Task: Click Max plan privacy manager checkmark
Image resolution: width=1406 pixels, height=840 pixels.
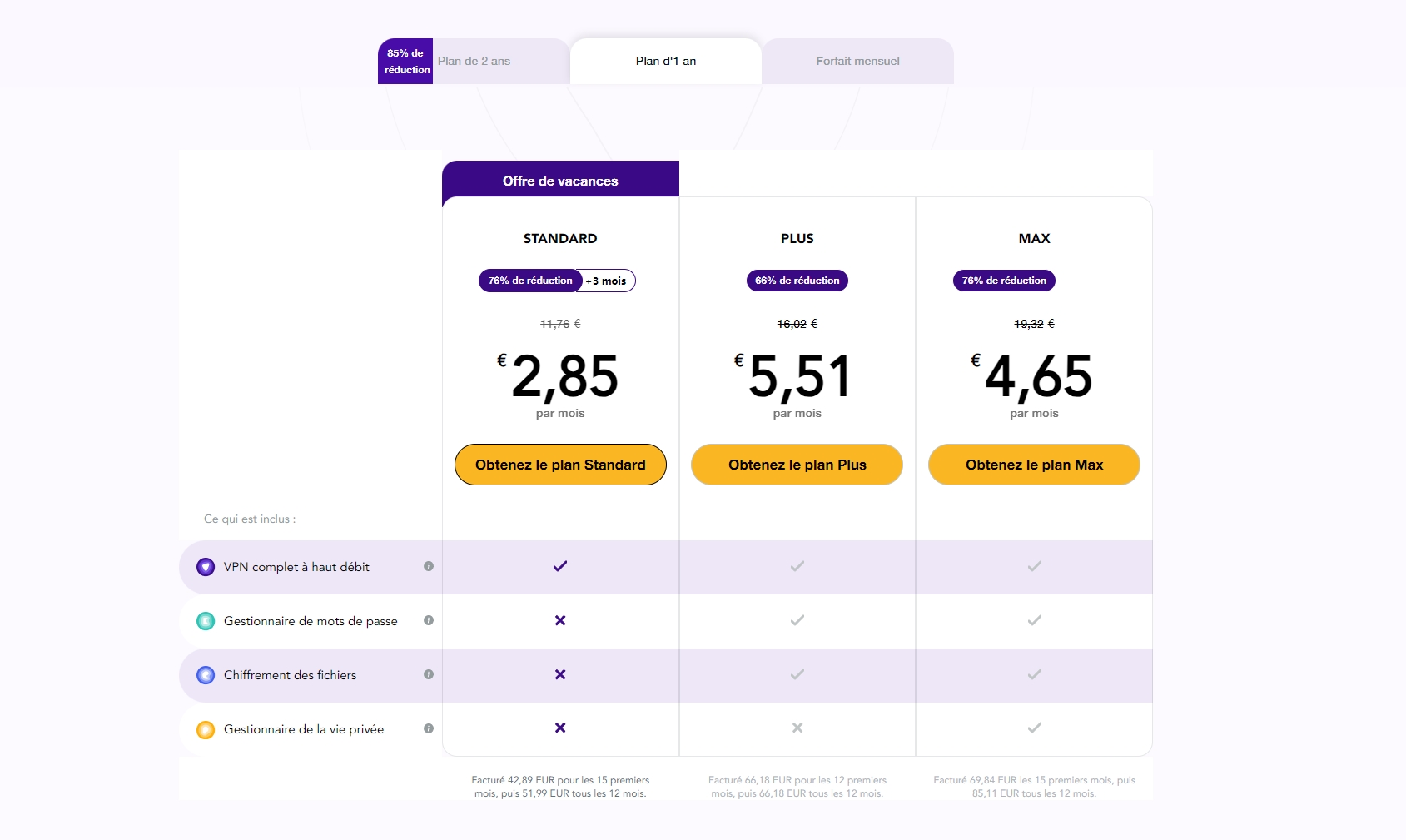Action: click(1034, 728)
